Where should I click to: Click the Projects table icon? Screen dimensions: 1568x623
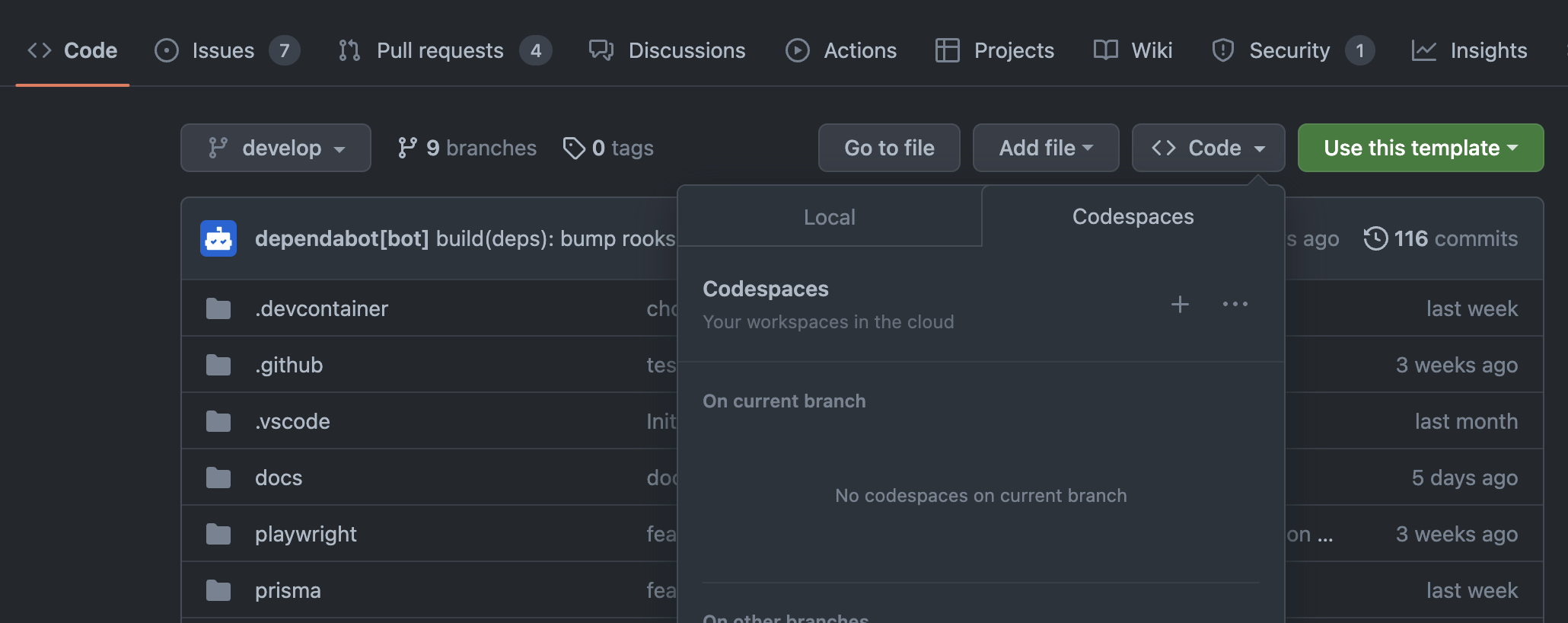(948, 50)
